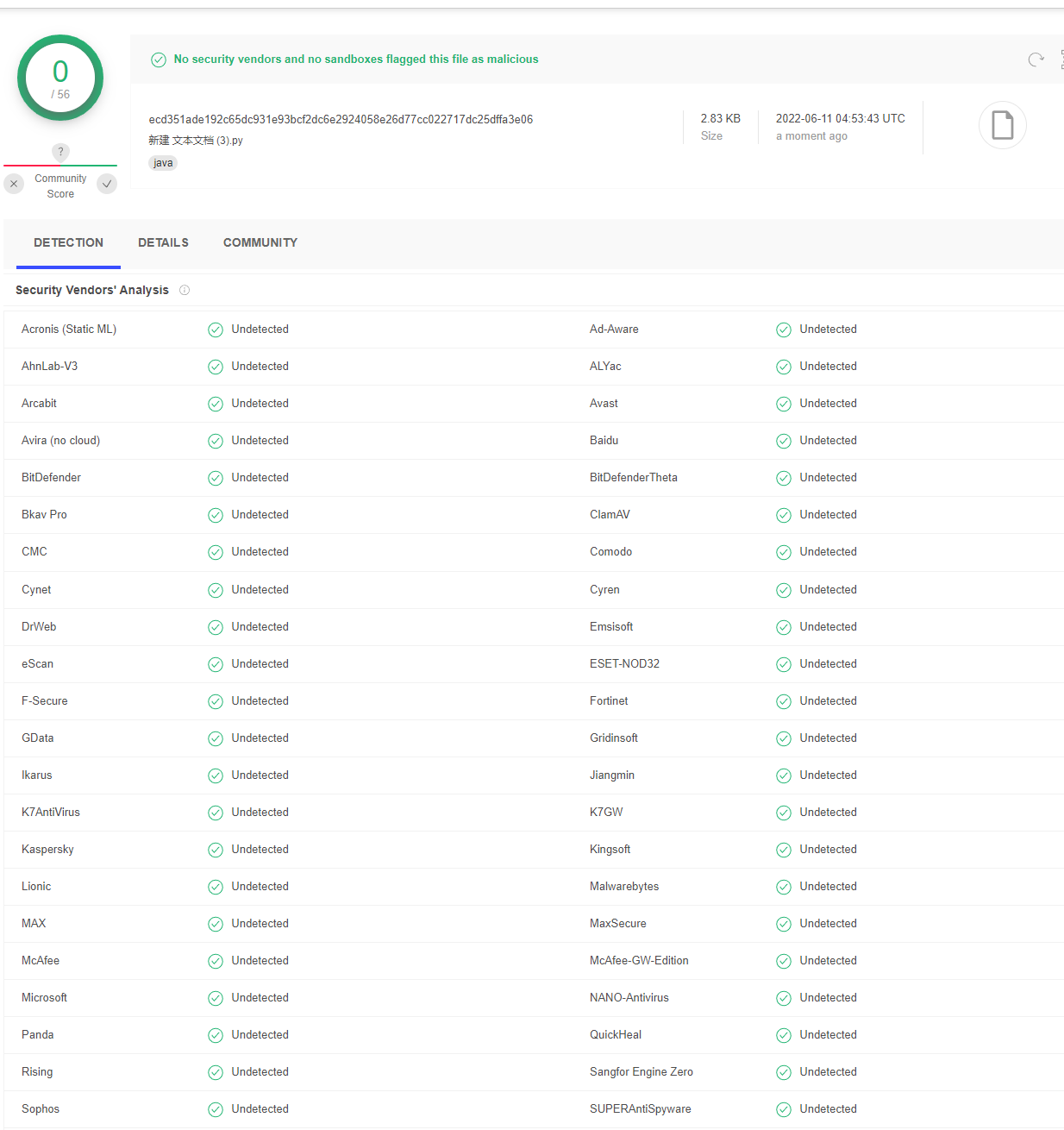Click the Ikarus vendor name
1064x1130 pixels.
click(x=36, y=775)
